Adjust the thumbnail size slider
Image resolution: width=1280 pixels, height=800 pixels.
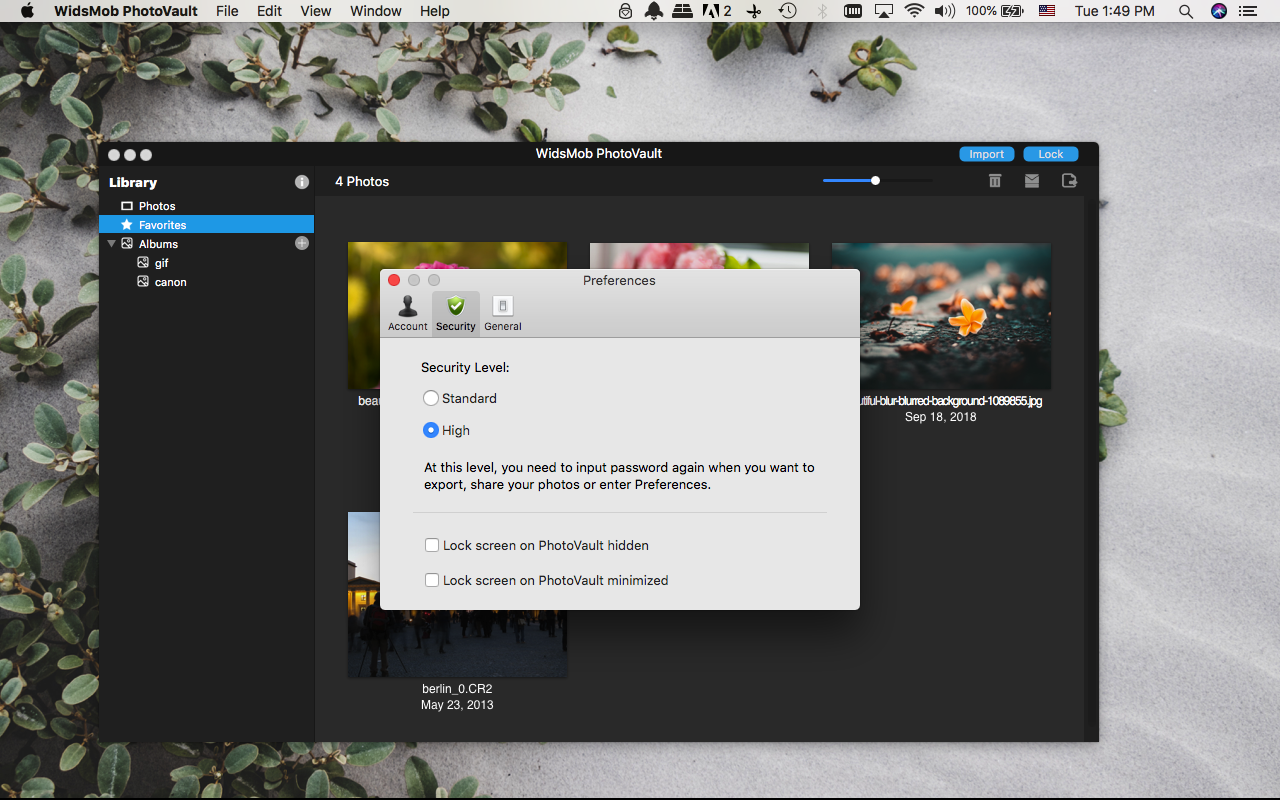(876, 181)
